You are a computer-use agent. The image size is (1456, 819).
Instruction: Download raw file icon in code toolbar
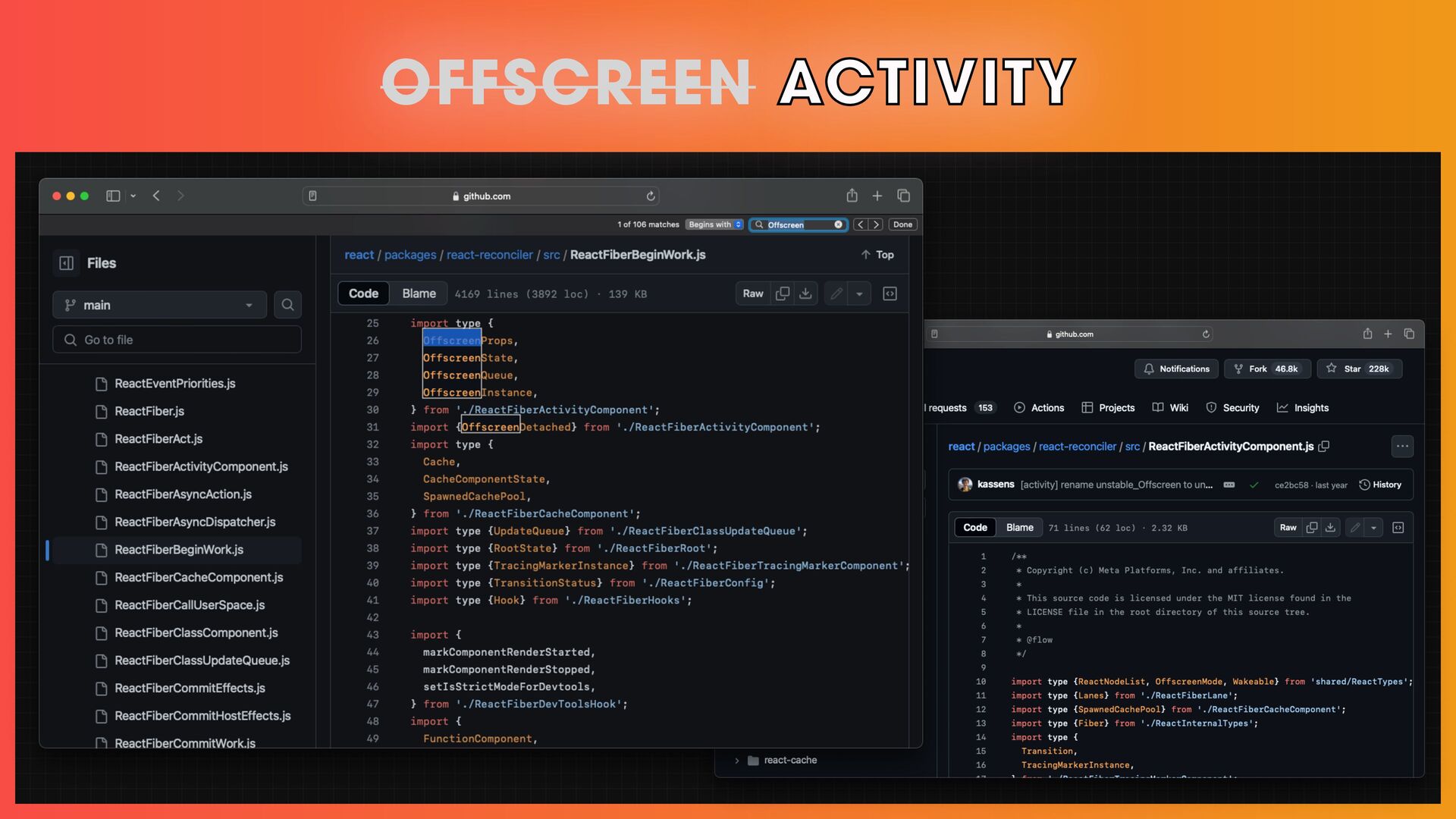(806, 293)
